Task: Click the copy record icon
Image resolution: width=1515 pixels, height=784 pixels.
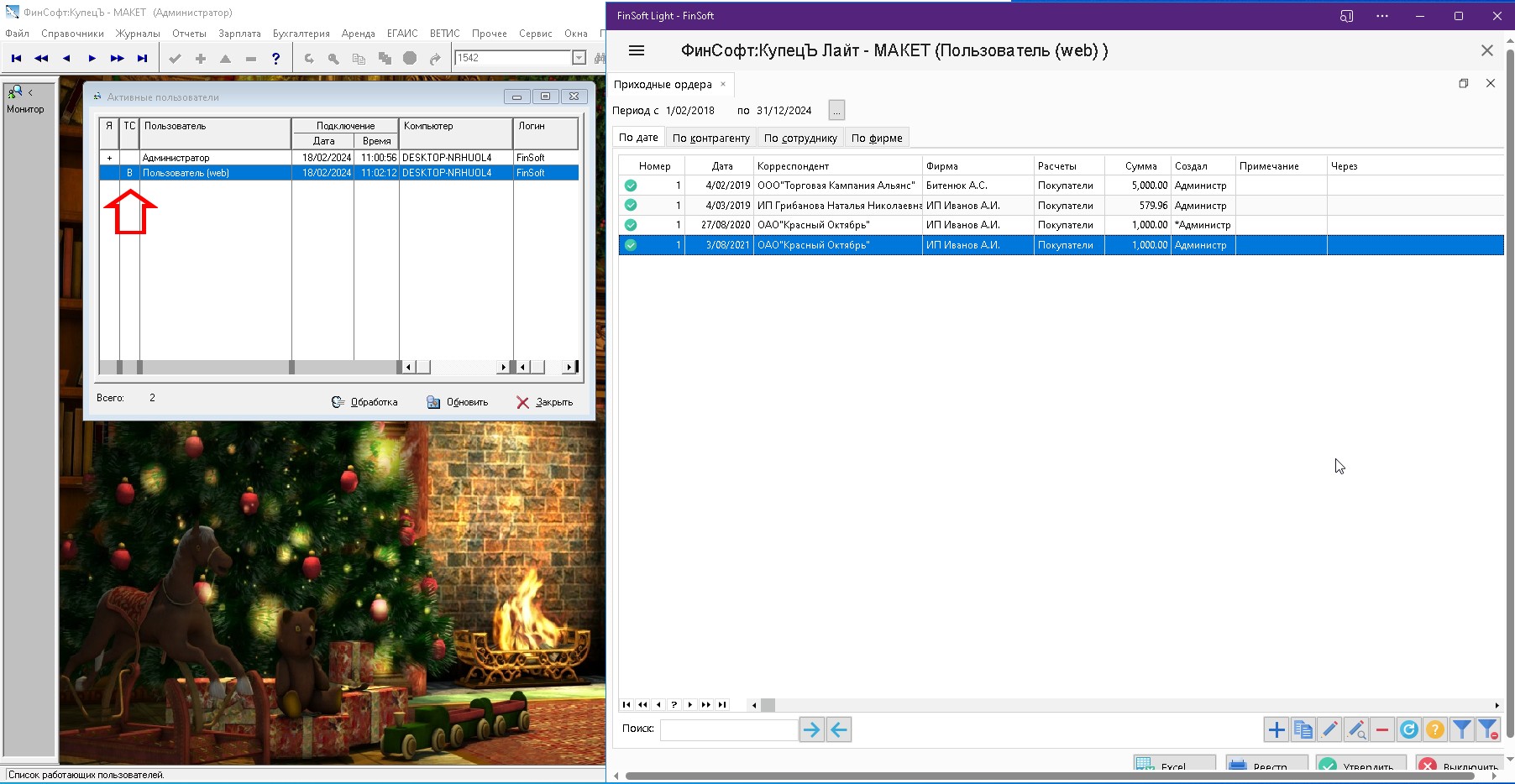Action: click(x=1303, y=730)
